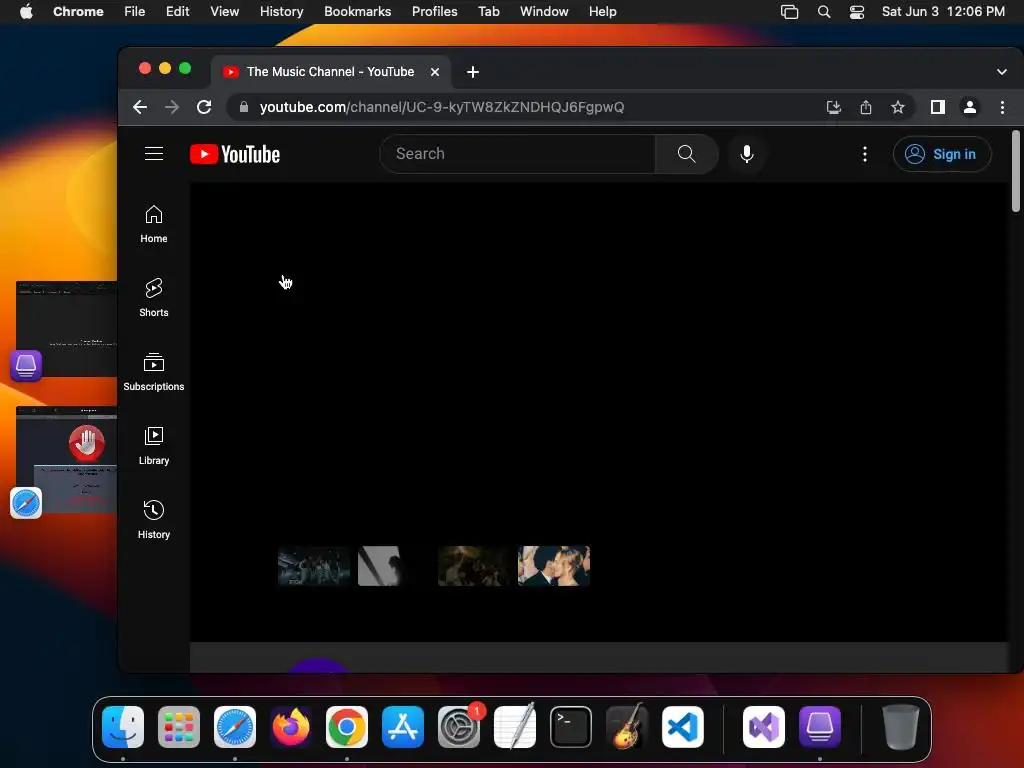The image size is (1024, 768).
Task: Open the View menu
Action: (x=225, y=11)
